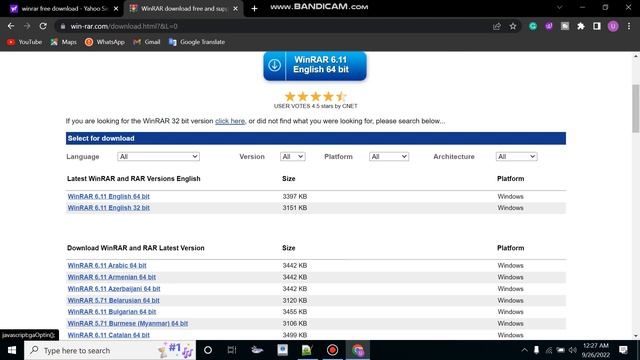
Task: Reload the WinRAR download page
Action: pos(43,26)
